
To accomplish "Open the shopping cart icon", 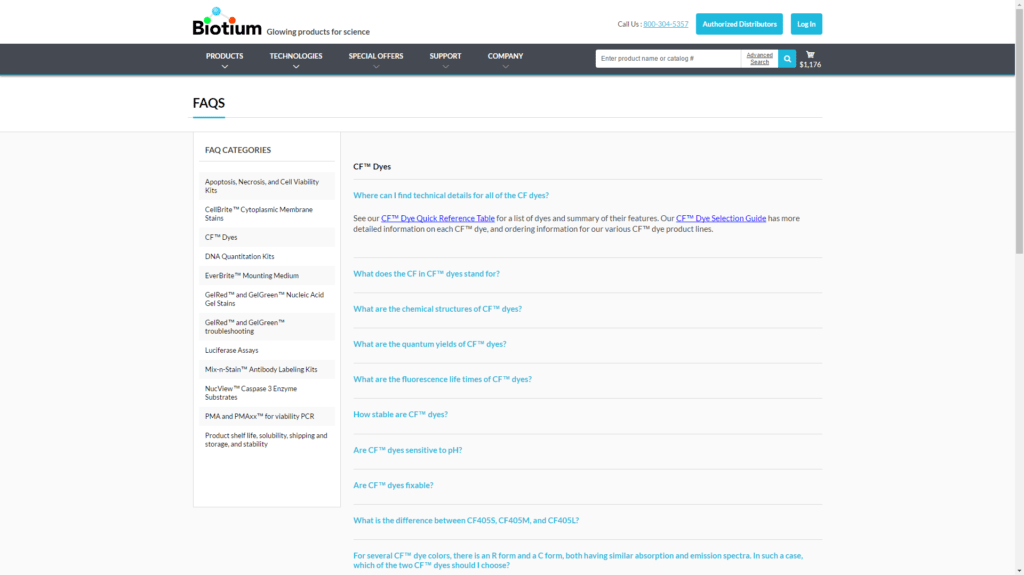I will point(810,55).
